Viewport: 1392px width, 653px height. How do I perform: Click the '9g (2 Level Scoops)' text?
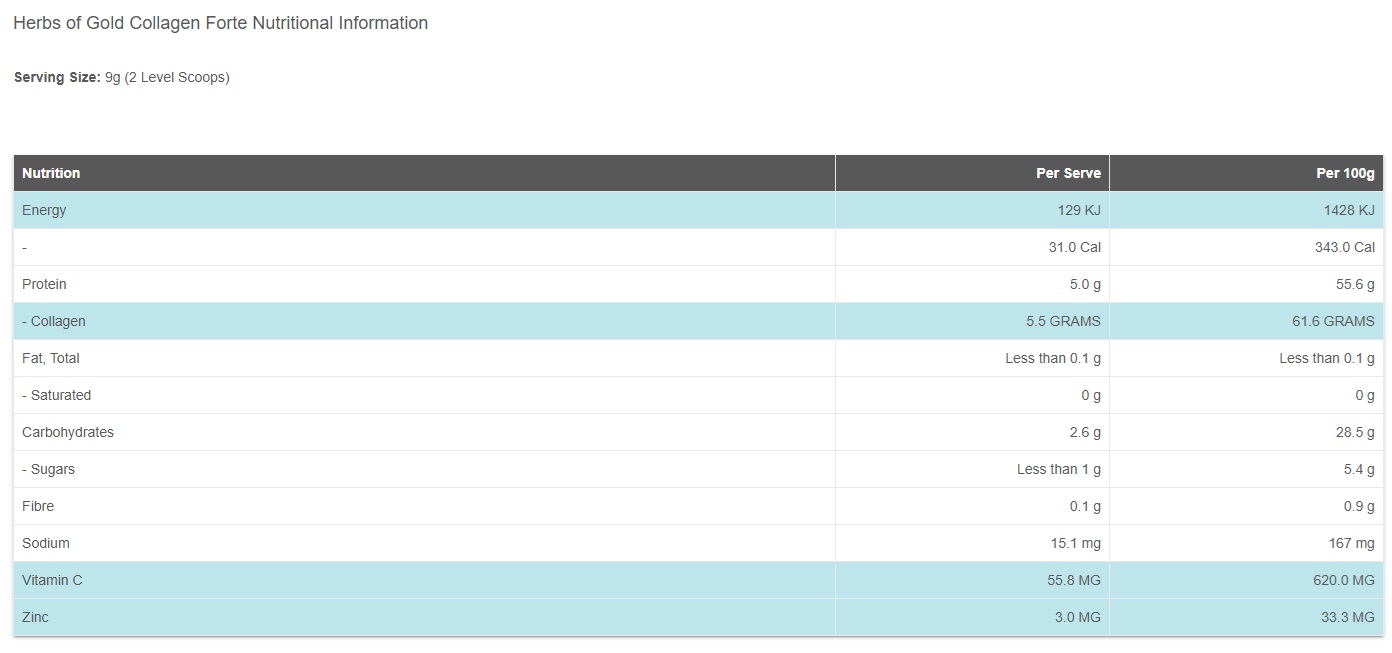[x=167, y=77]
